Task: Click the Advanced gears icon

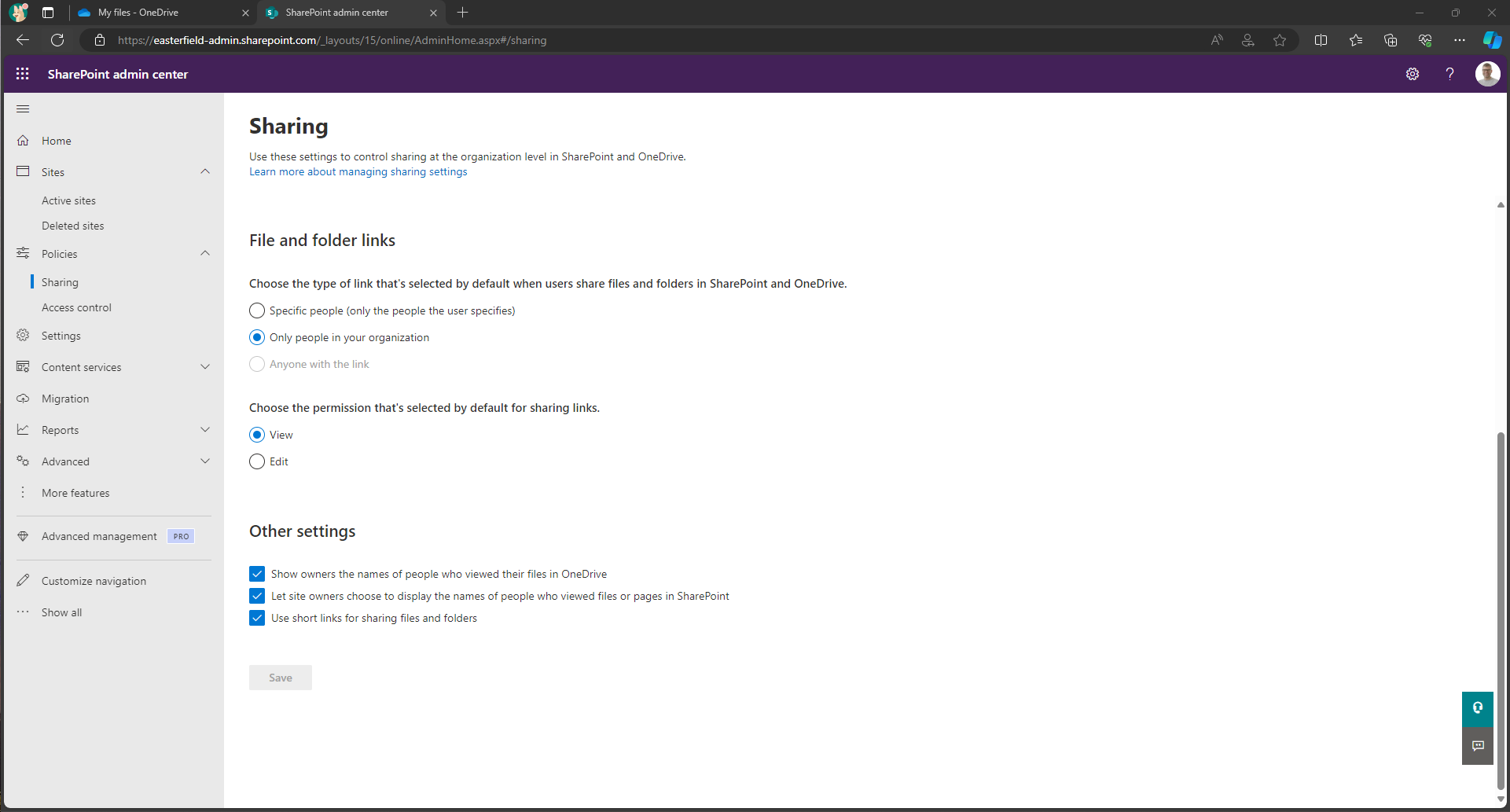Action: tap(23, 461)
